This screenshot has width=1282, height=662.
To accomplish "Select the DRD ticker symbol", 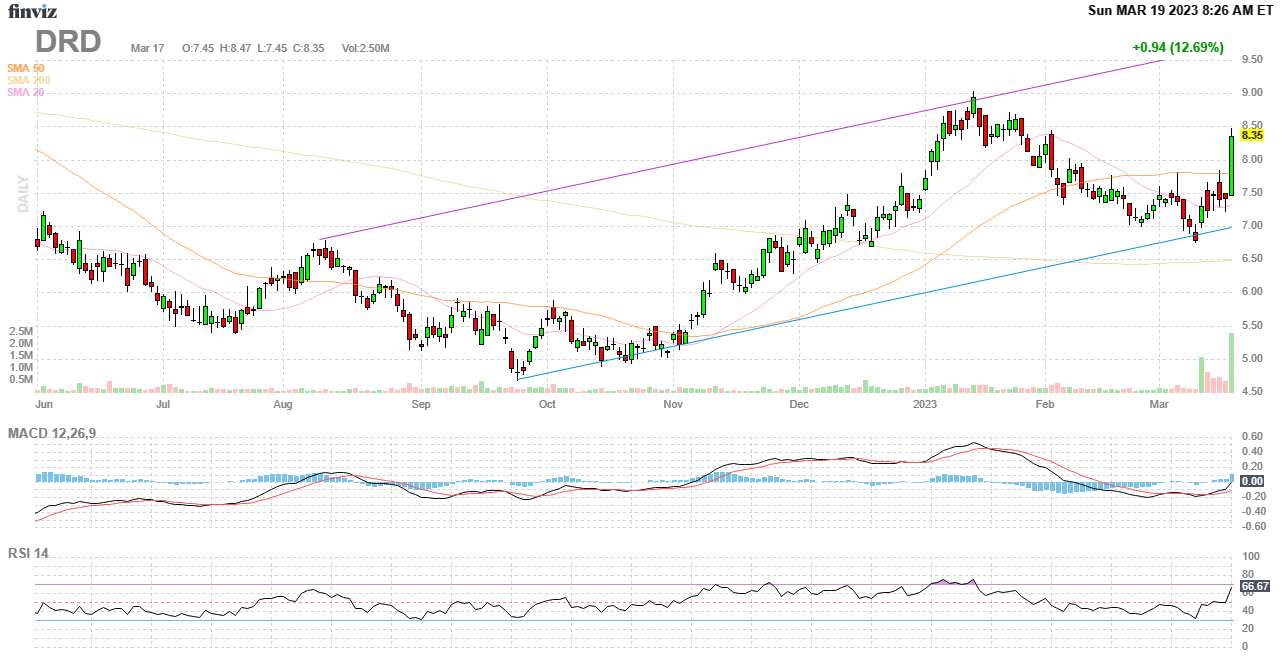I will [68, 42].
